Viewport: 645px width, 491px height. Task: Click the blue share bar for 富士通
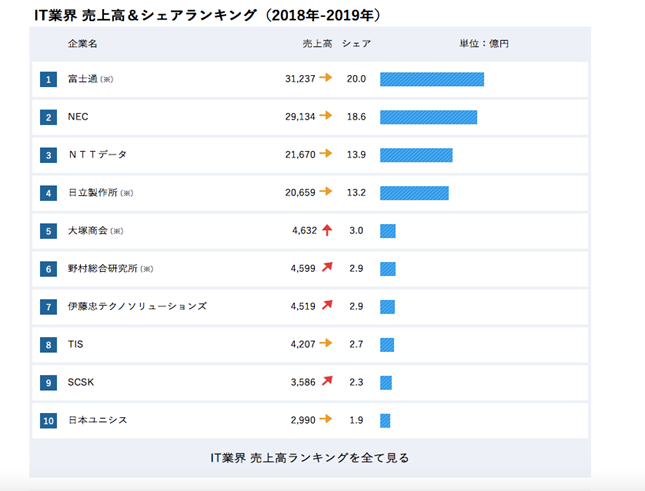pyautogui.click(x=431, y=79)
